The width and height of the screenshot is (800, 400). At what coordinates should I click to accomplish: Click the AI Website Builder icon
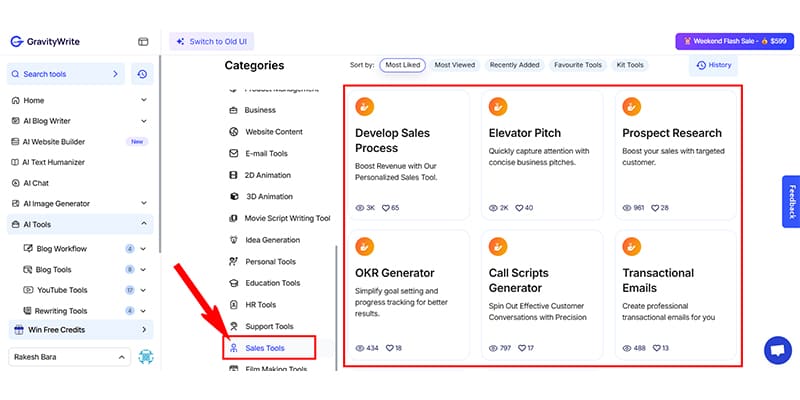click(15, 142)
